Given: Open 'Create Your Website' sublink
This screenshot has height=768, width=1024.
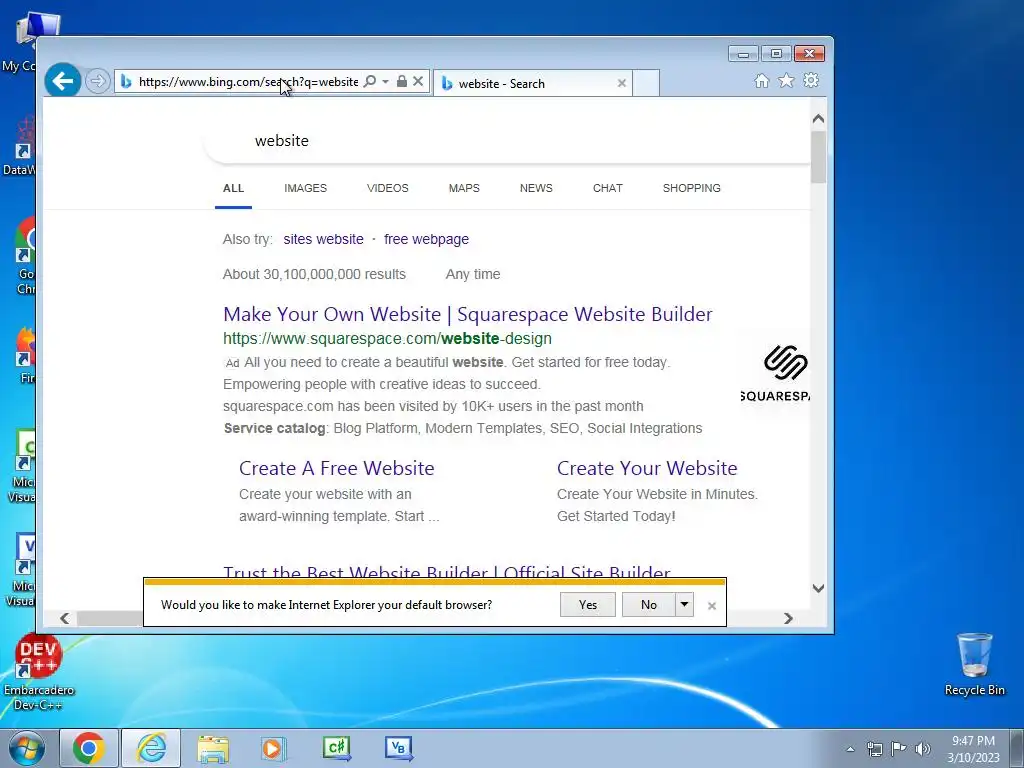Looking at the screenshot, I should pyautogui.click(x=647, y=468).
